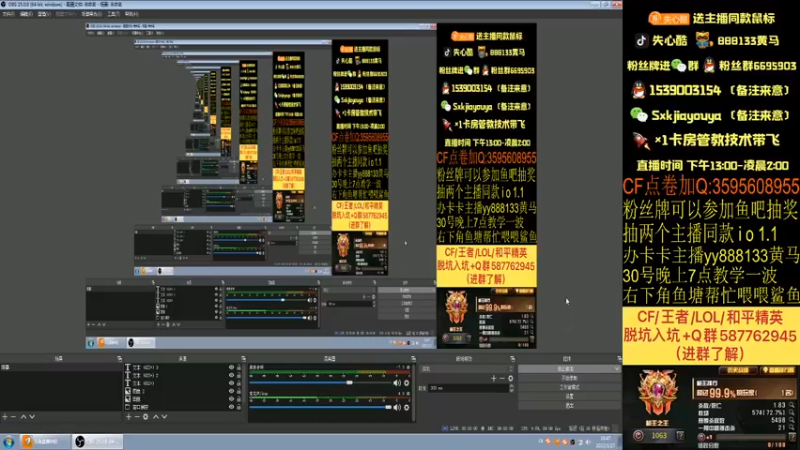The width and height of the screenshot is (800, 450).
Task: Open the 帮助(H) menu
Action: [131, 14]
